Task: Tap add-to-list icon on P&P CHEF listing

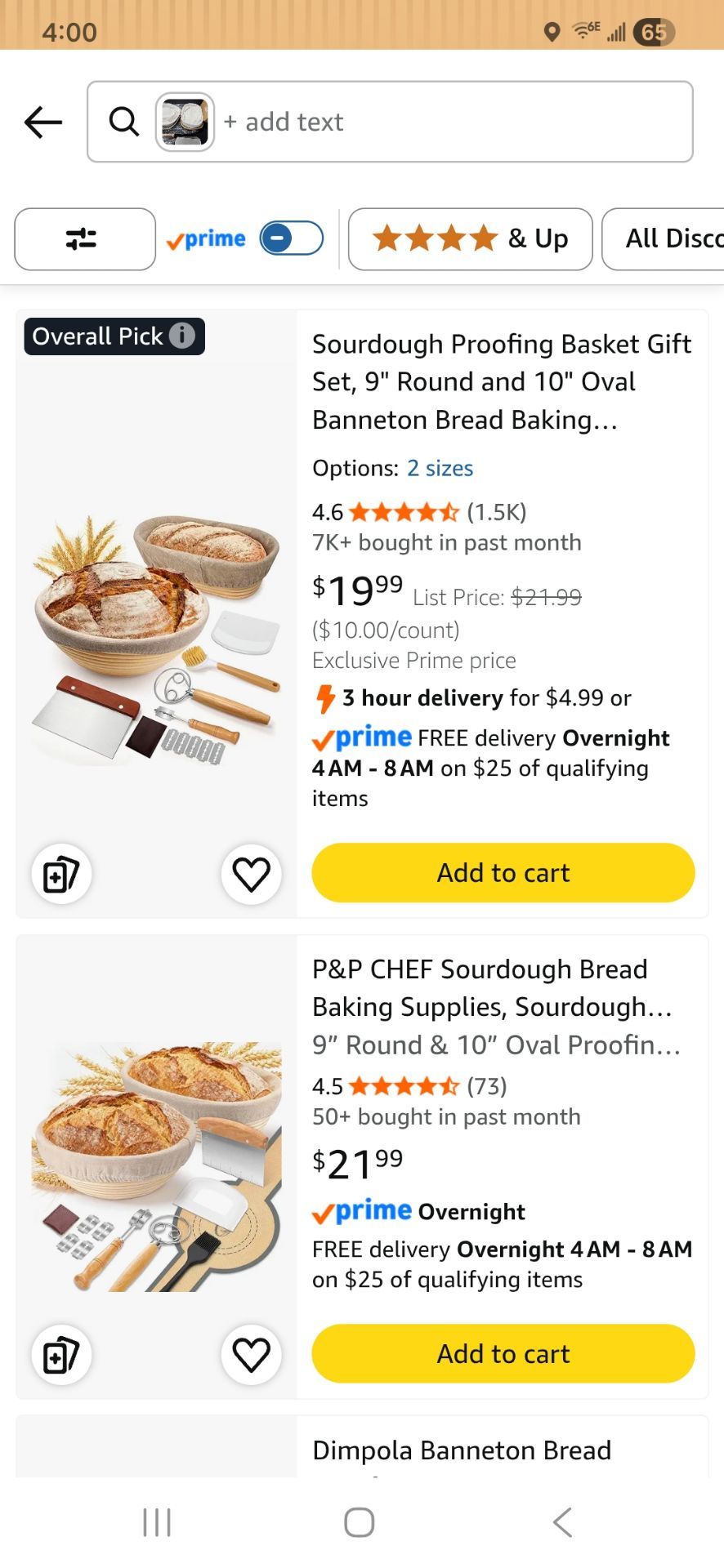Action: (61, 1355)
